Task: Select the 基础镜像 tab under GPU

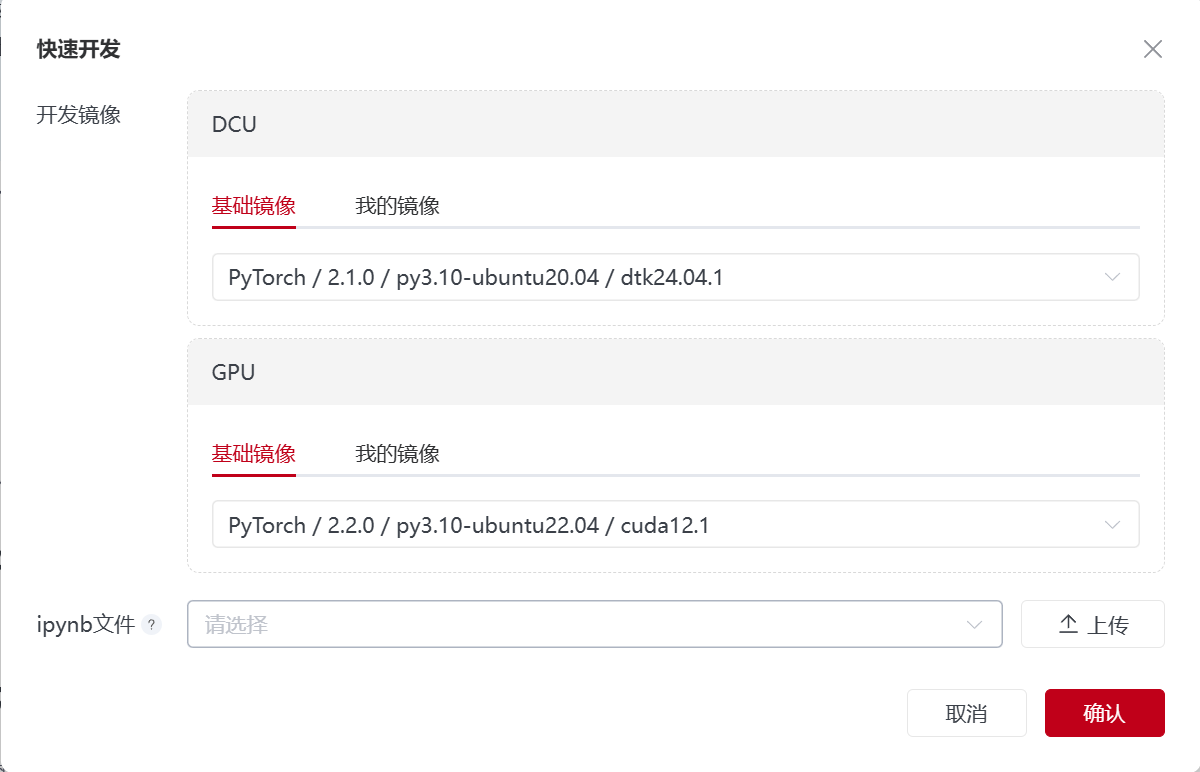Action: tap(254, 454)
